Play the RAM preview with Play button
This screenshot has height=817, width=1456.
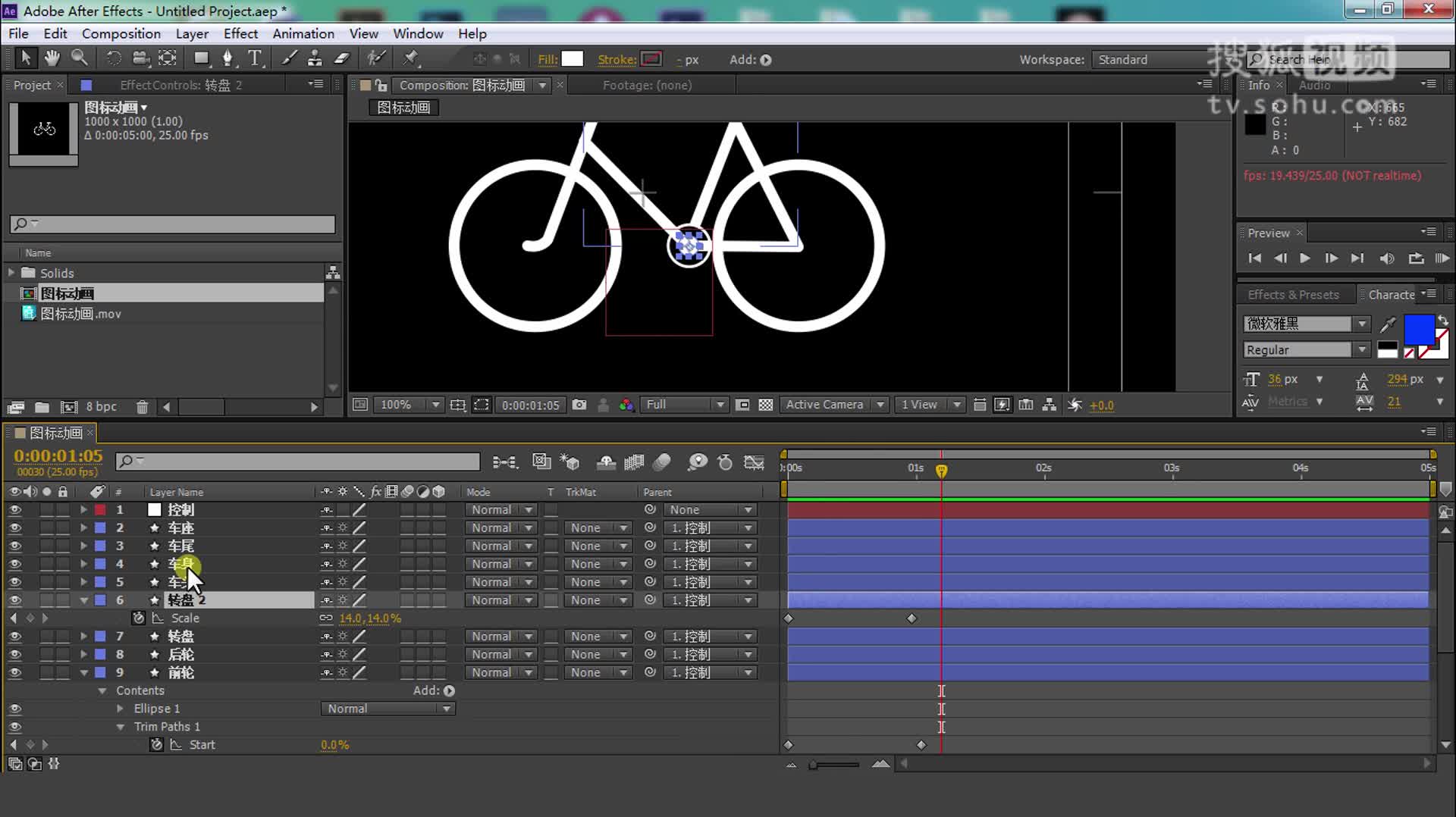1304,258
